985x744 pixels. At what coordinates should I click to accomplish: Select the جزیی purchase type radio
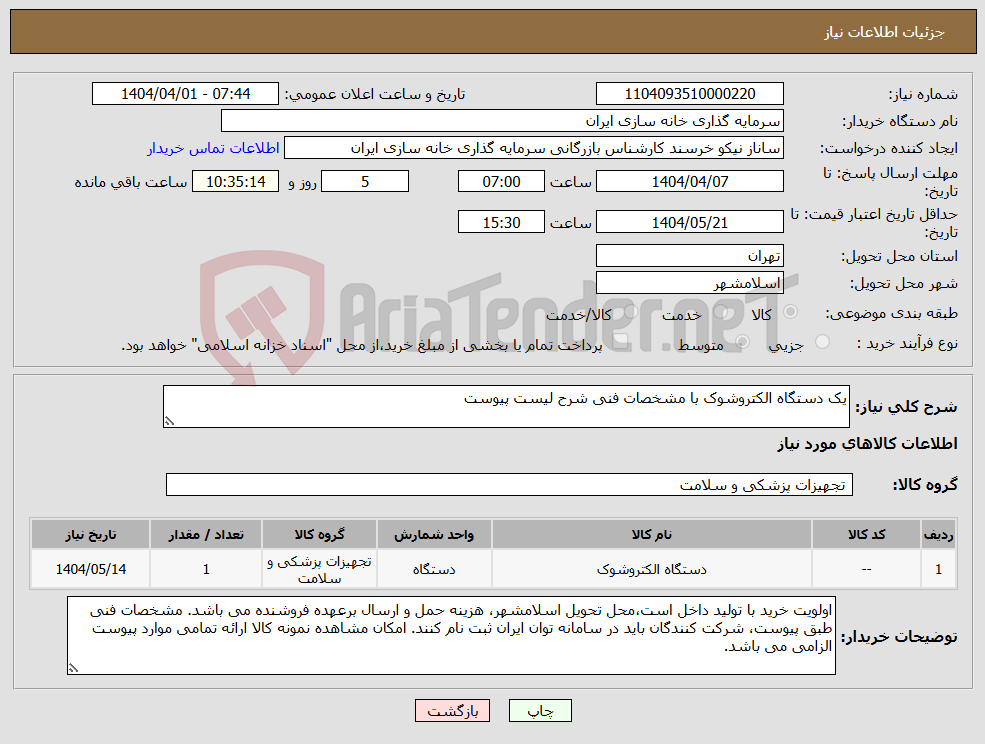click(822, 342)
